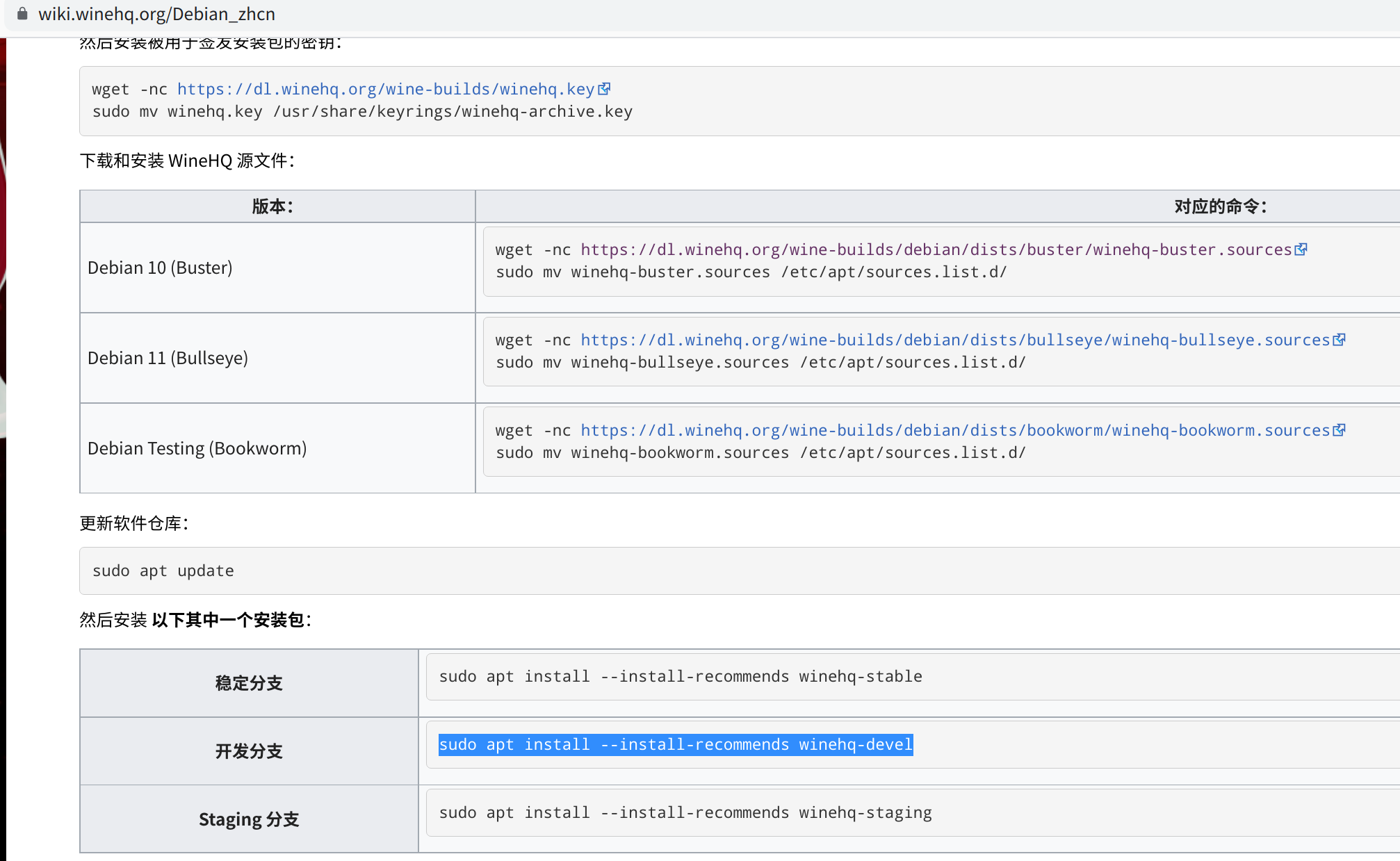The height and width of the screenshot is (861, 1400).
Task: Click external link icon after bookworm.sources URL
Action: click(1339, 430)
